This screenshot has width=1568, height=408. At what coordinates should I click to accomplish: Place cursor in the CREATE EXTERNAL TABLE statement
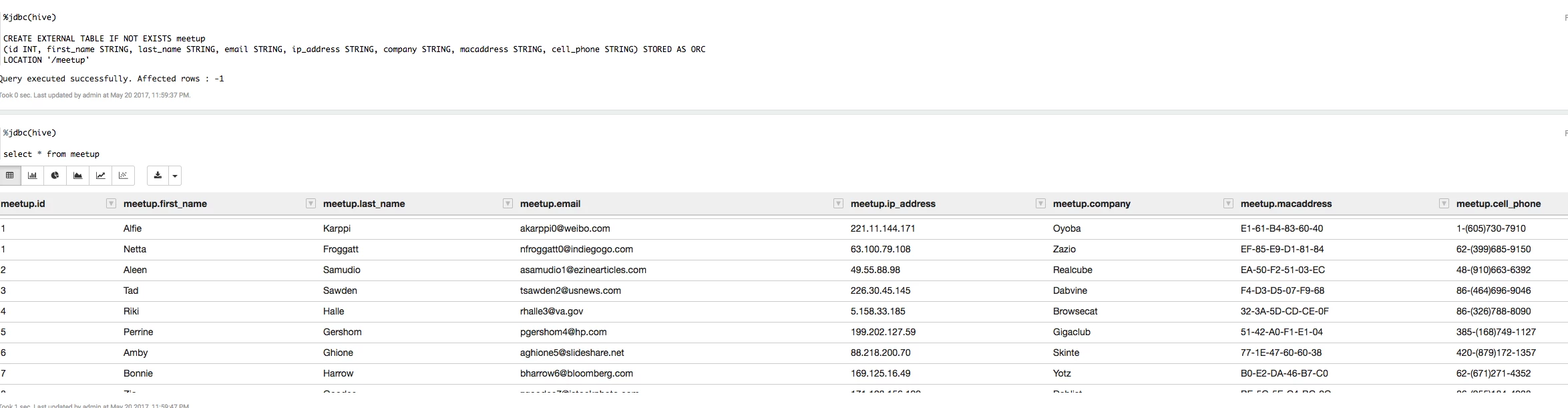[x=354, y=49]
